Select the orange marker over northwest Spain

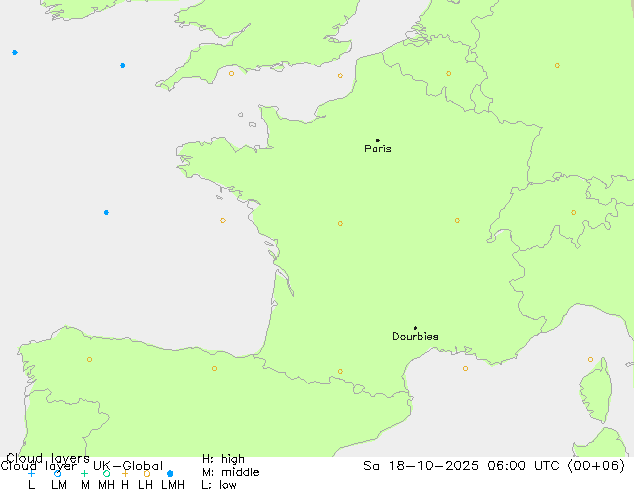click(89, 359)
